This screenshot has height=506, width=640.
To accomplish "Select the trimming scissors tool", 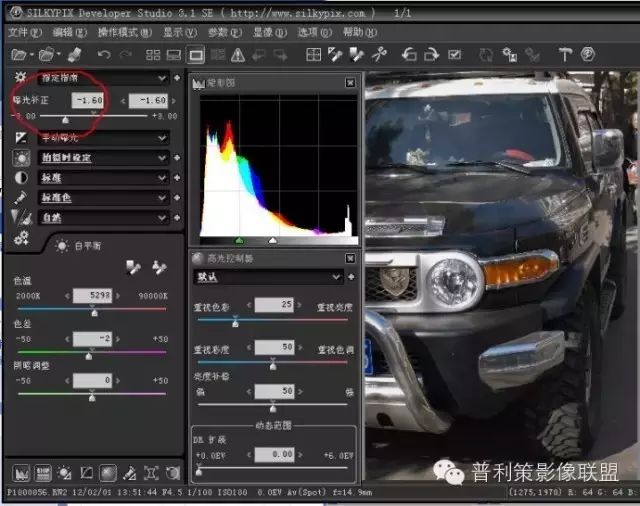I will [x=379, y=54].
